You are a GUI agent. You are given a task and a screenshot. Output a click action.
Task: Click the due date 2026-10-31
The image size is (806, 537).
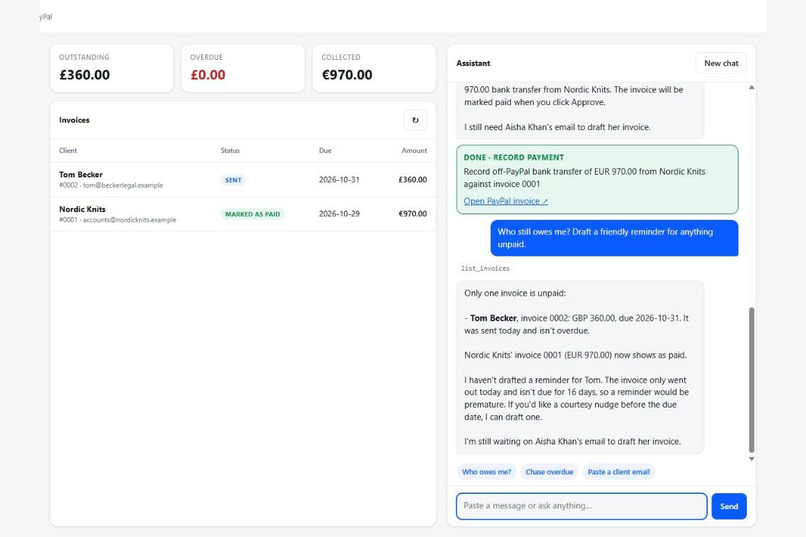tap(339, 180)
